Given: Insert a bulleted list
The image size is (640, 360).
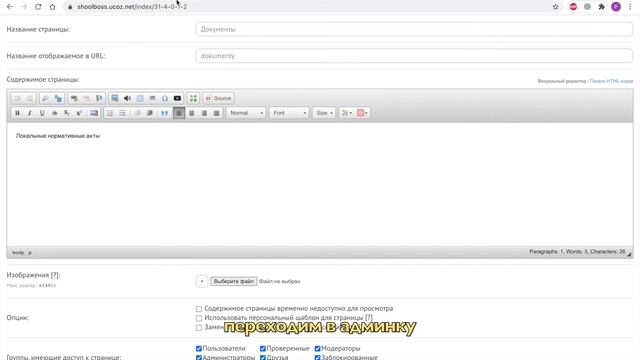Looking at the screenshot, I should pos(122,113).
